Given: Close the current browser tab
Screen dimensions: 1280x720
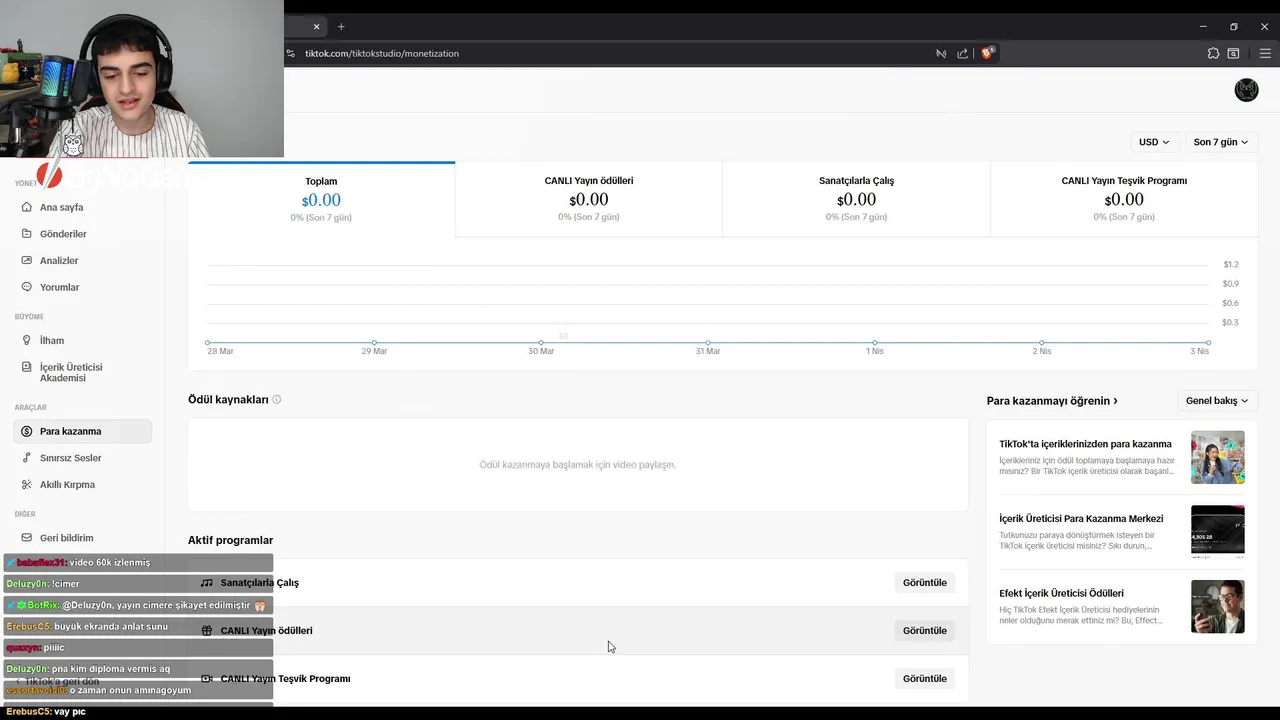Looking at the screenshot, I should point(317,26).
